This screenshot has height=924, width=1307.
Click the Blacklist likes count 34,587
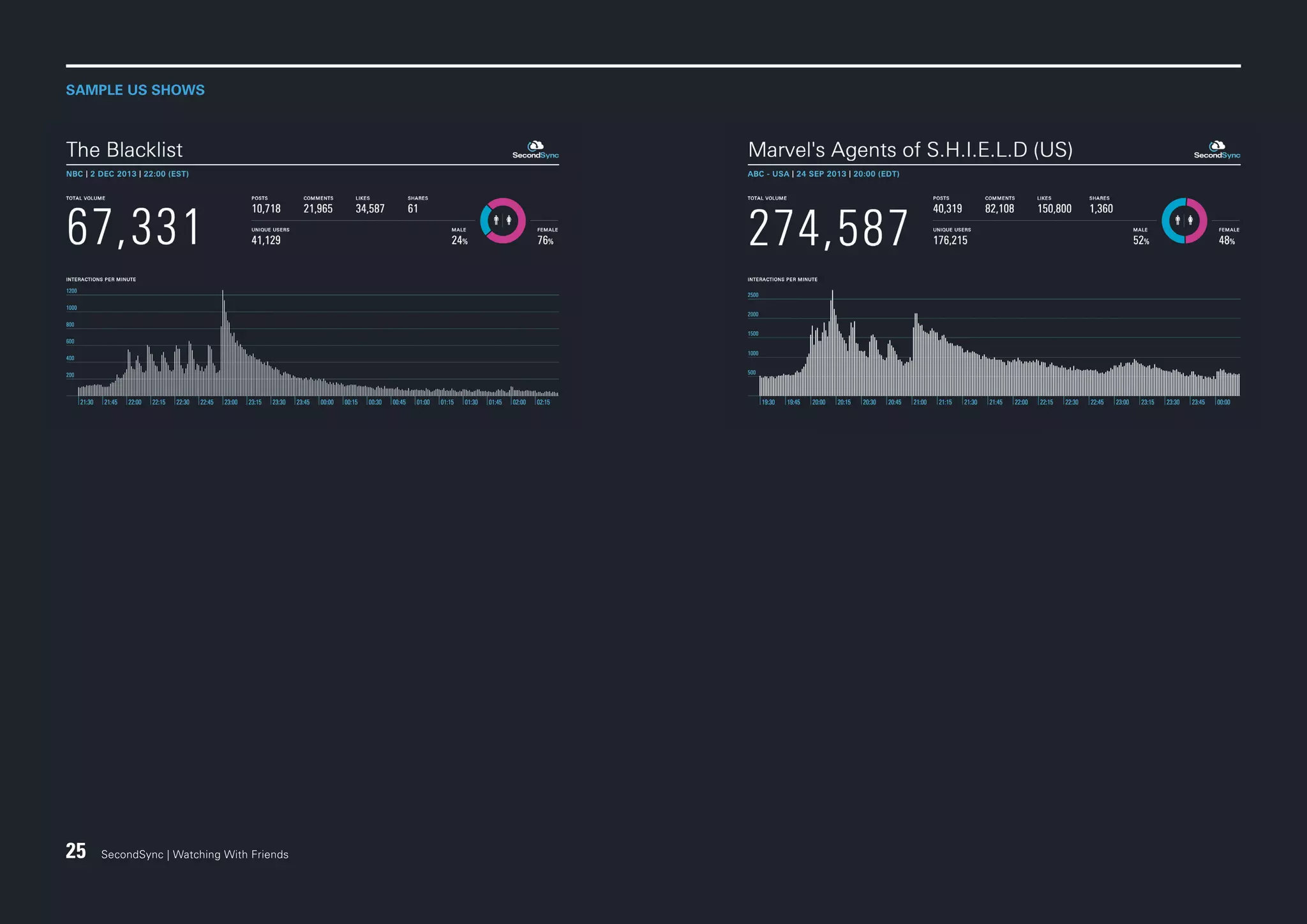coord(370,209)
